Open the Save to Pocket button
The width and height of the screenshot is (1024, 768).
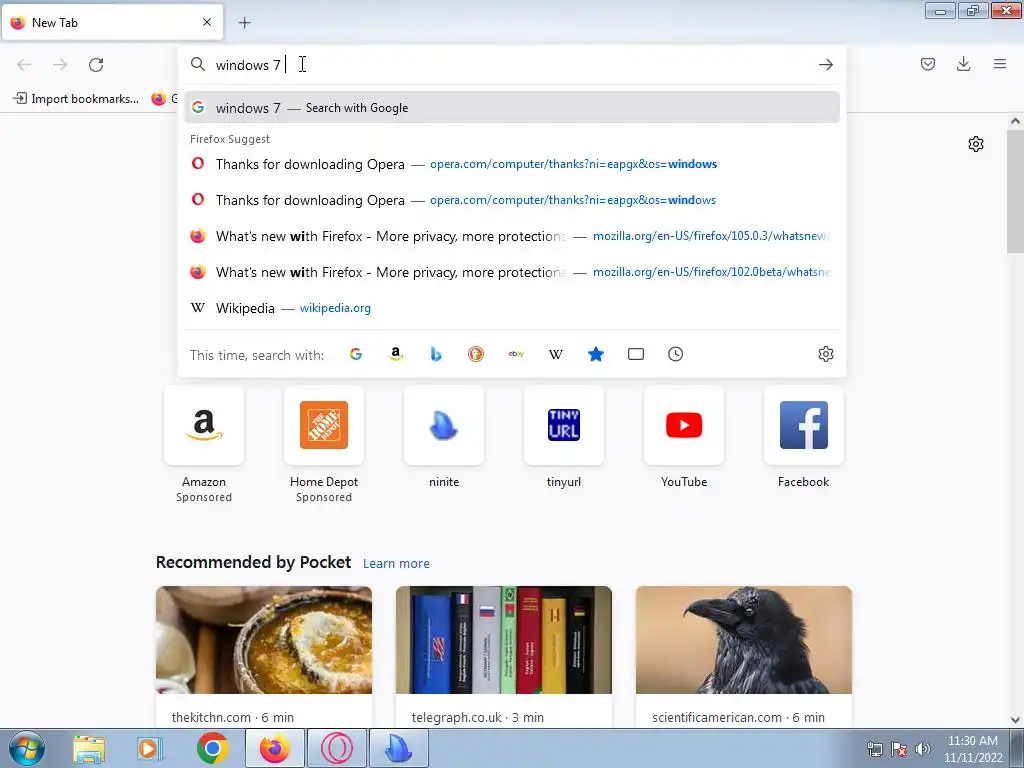(x=927, y=64)
